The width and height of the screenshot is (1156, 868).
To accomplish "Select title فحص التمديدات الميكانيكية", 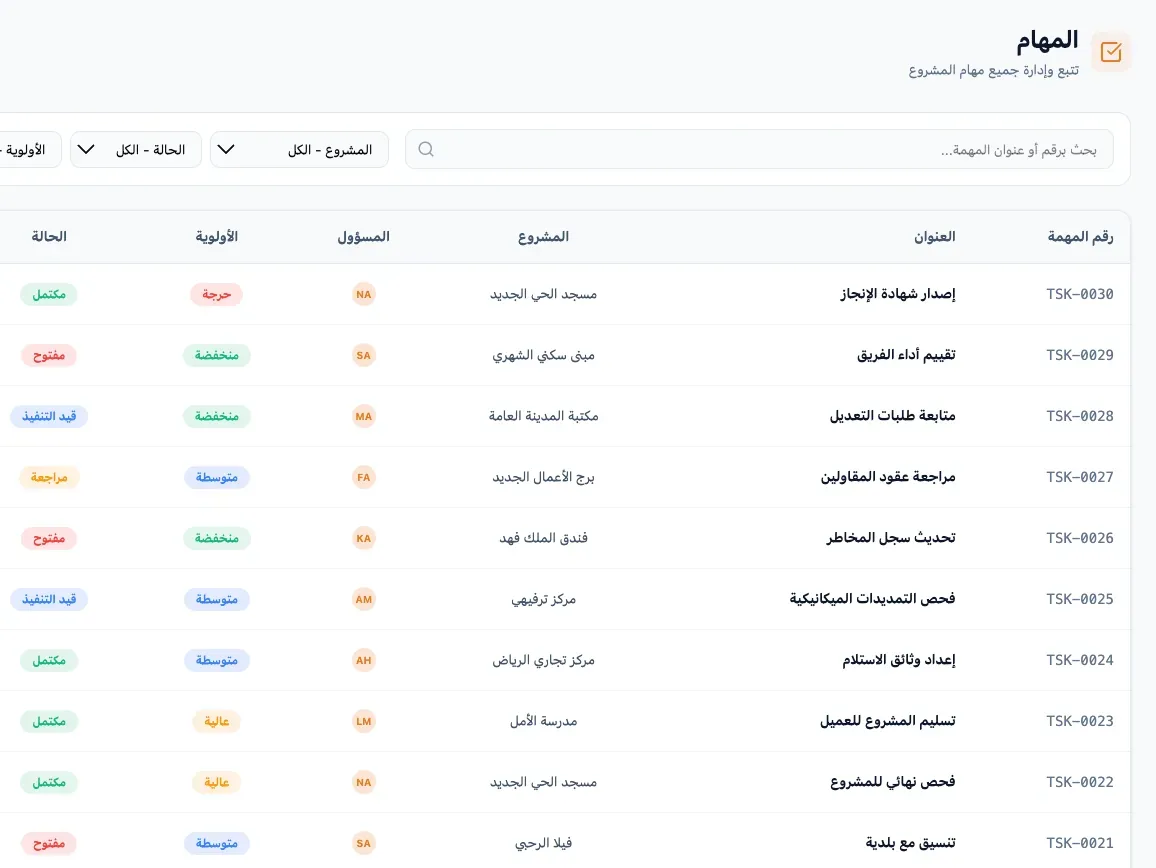I will coord(872,599).
